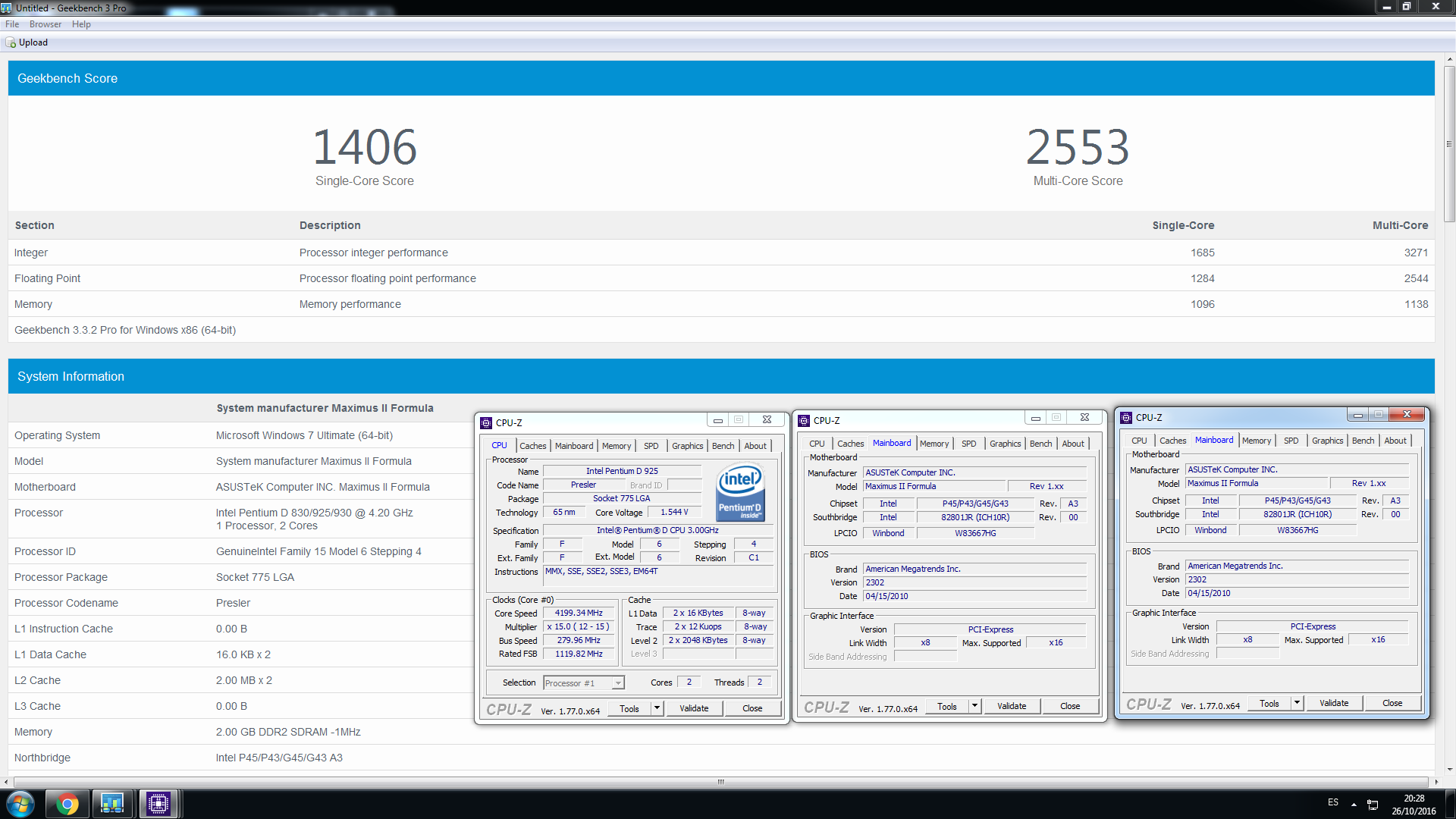Minimize the second CPU-Z window
The width and height of the screenshot is (1456, 819).
coord(1035,418)
